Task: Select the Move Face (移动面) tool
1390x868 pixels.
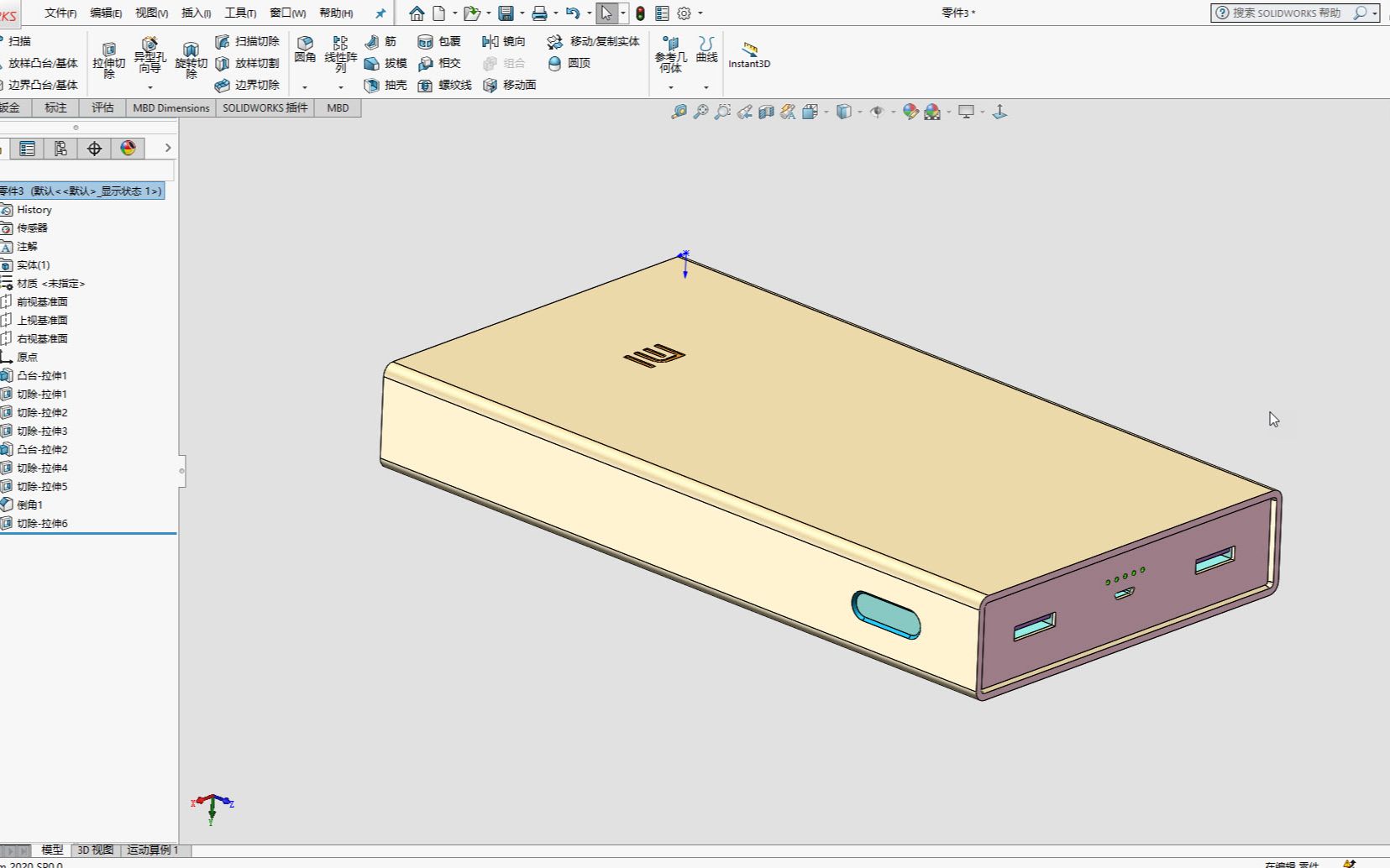Action: click(510, 85)
